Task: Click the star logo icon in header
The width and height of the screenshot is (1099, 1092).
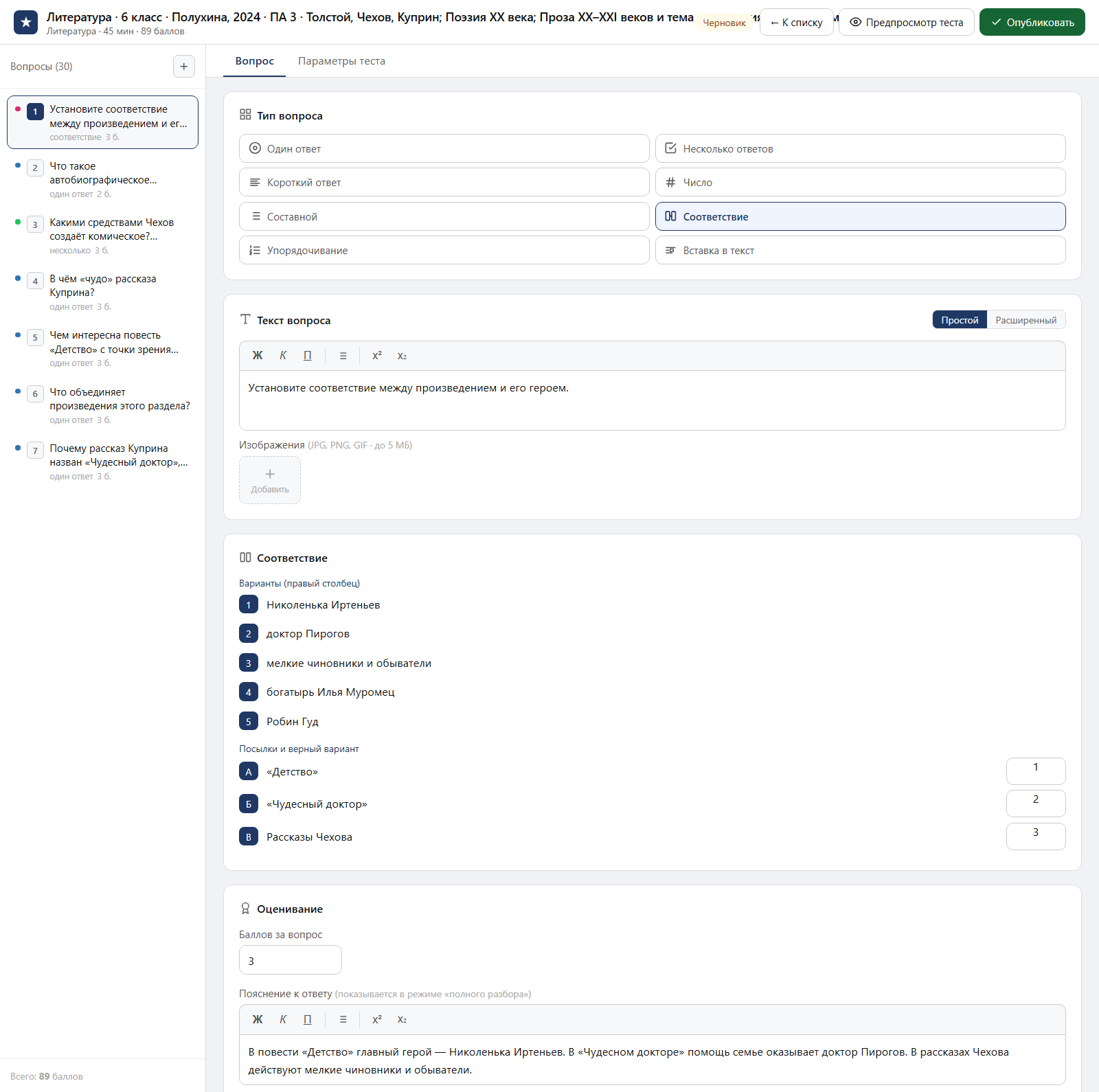Action: point(26,23)
